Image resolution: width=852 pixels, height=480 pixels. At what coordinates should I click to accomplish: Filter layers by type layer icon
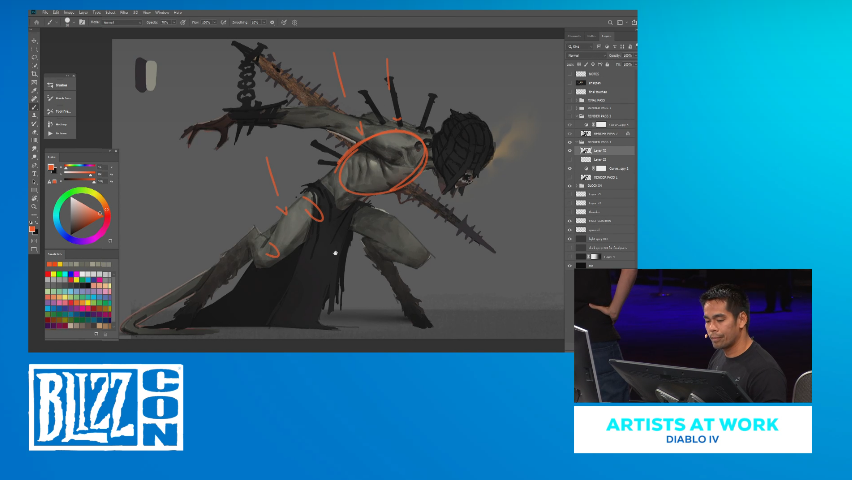click(x=615, y=47)
